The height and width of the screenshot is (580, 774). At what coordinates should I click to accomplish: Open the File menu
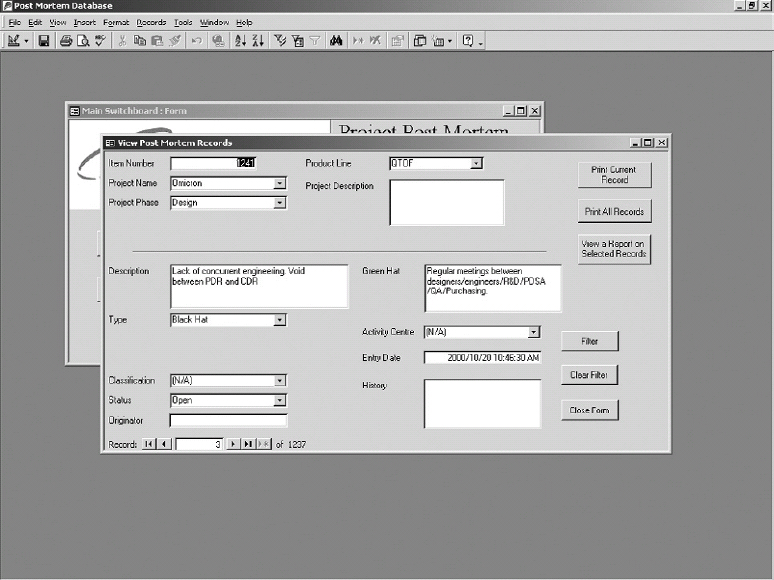[x=15, y=22]
